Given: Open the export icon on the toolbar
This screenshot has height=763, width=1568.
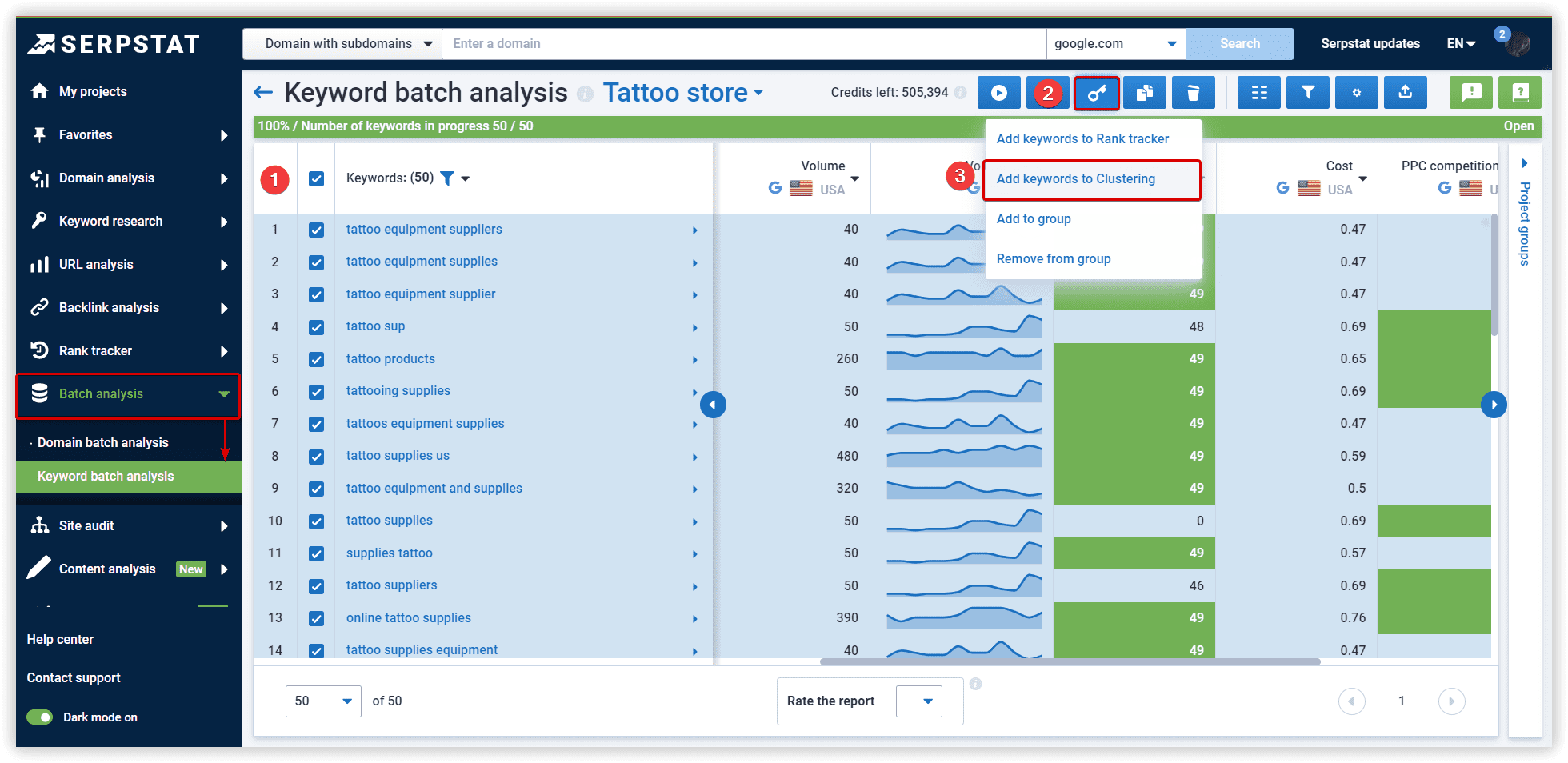Looking at the screenshot, I should pos(1405,92).
